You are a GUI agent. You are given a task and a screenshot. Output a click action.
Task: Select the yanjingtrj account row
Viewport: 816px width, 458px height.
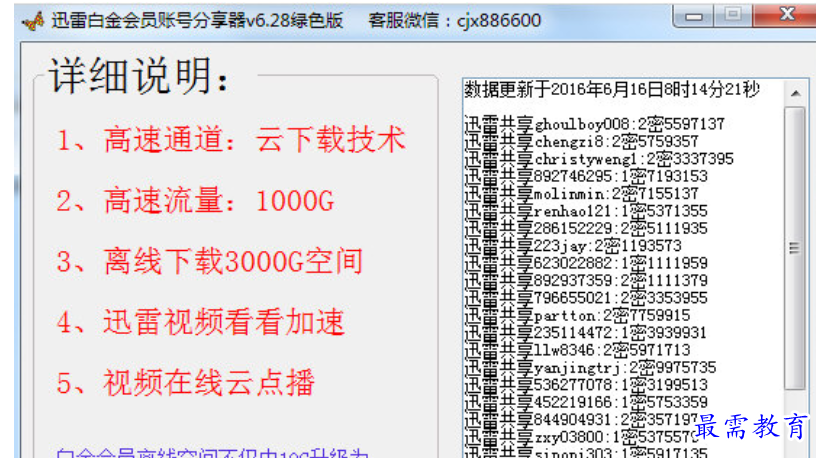pyautogui.click(x=590, y=367)
